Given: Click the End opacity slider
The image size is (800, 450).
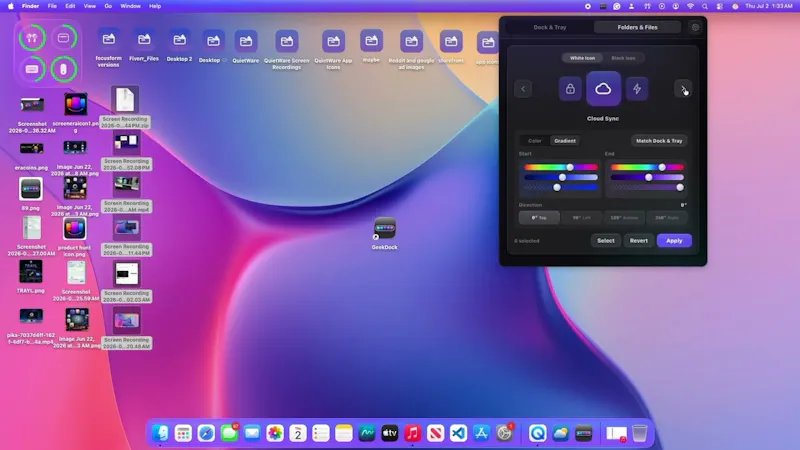Looking at the screenshot, I should pyautogui.click(x=647, y=187).
